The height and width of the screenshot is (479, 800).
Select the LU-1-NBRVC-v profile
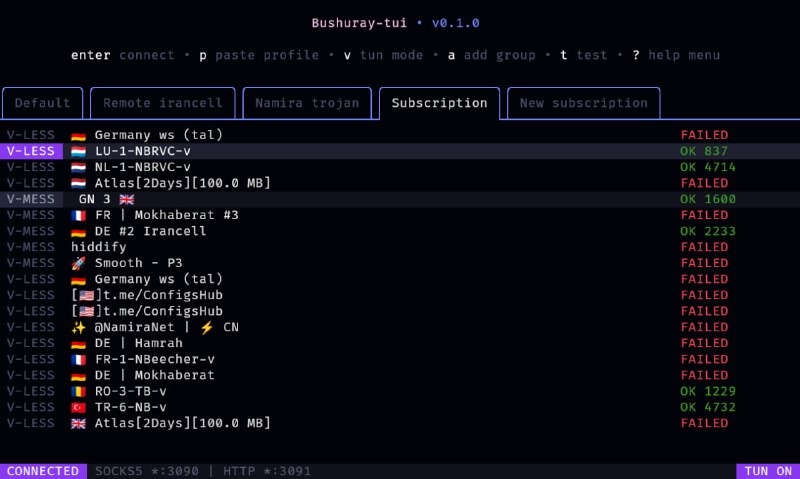coord(400,151)
